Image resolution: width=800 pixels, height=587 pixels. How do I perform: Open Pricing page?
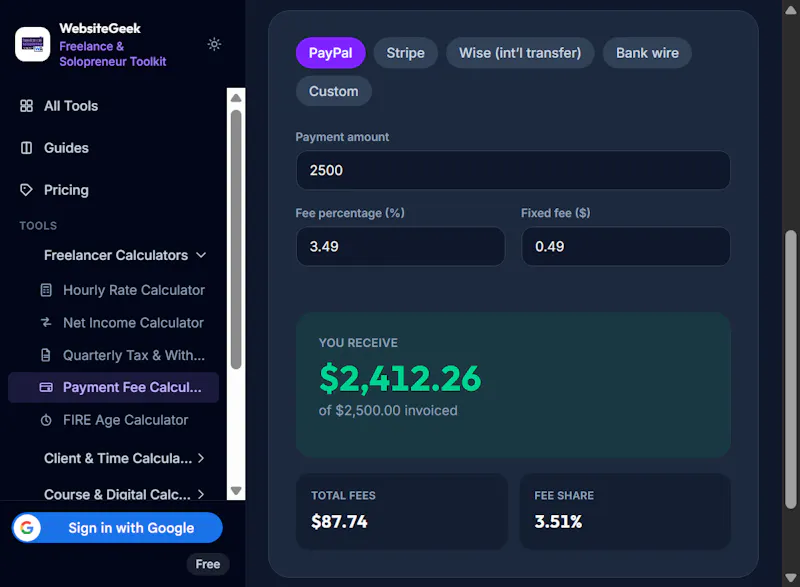[x=66, y=190]
